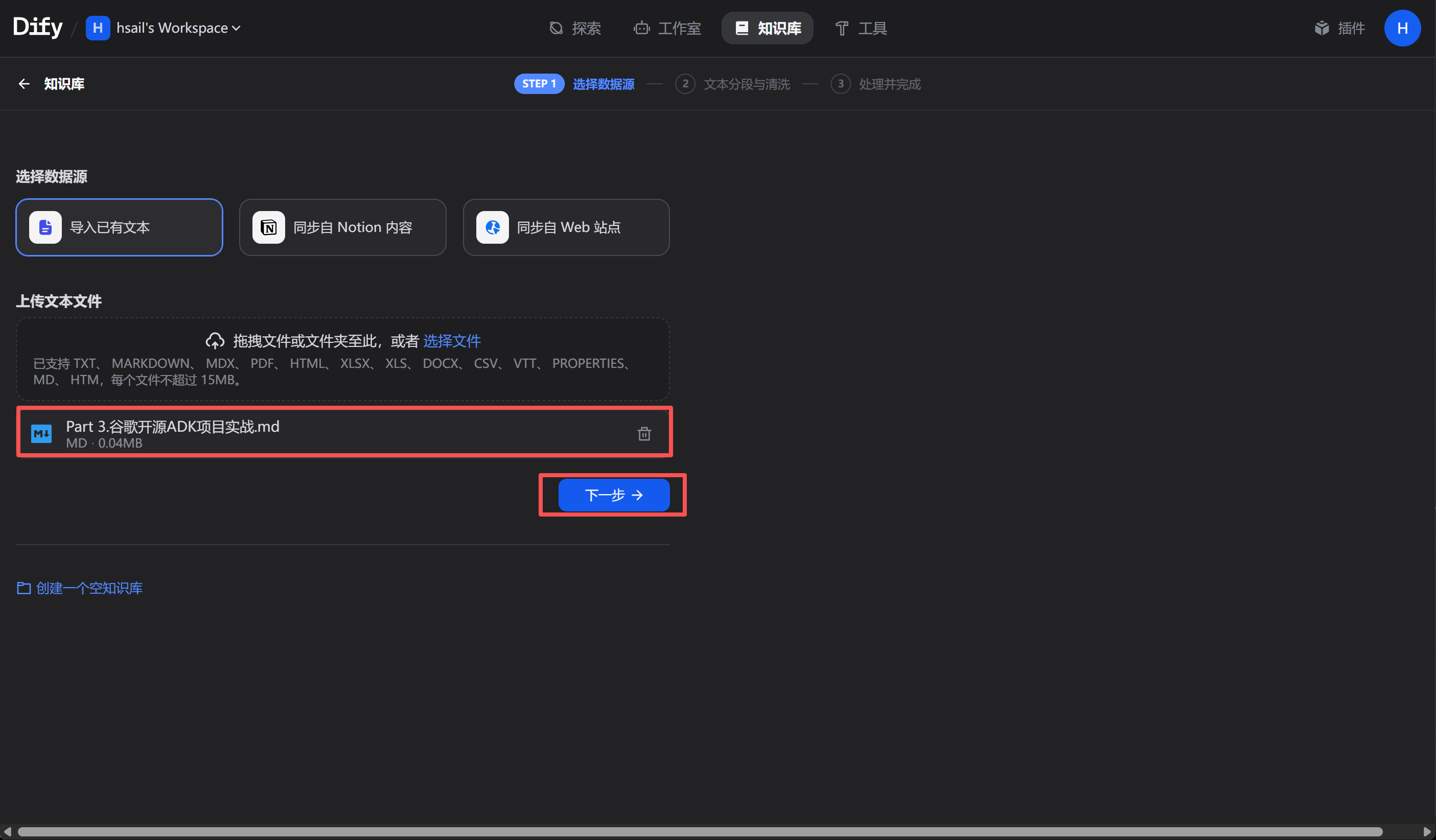This screenshot has height=840, width=1436.
Task: Click the back arrow next to 知识库
Action: coord(24,84)
